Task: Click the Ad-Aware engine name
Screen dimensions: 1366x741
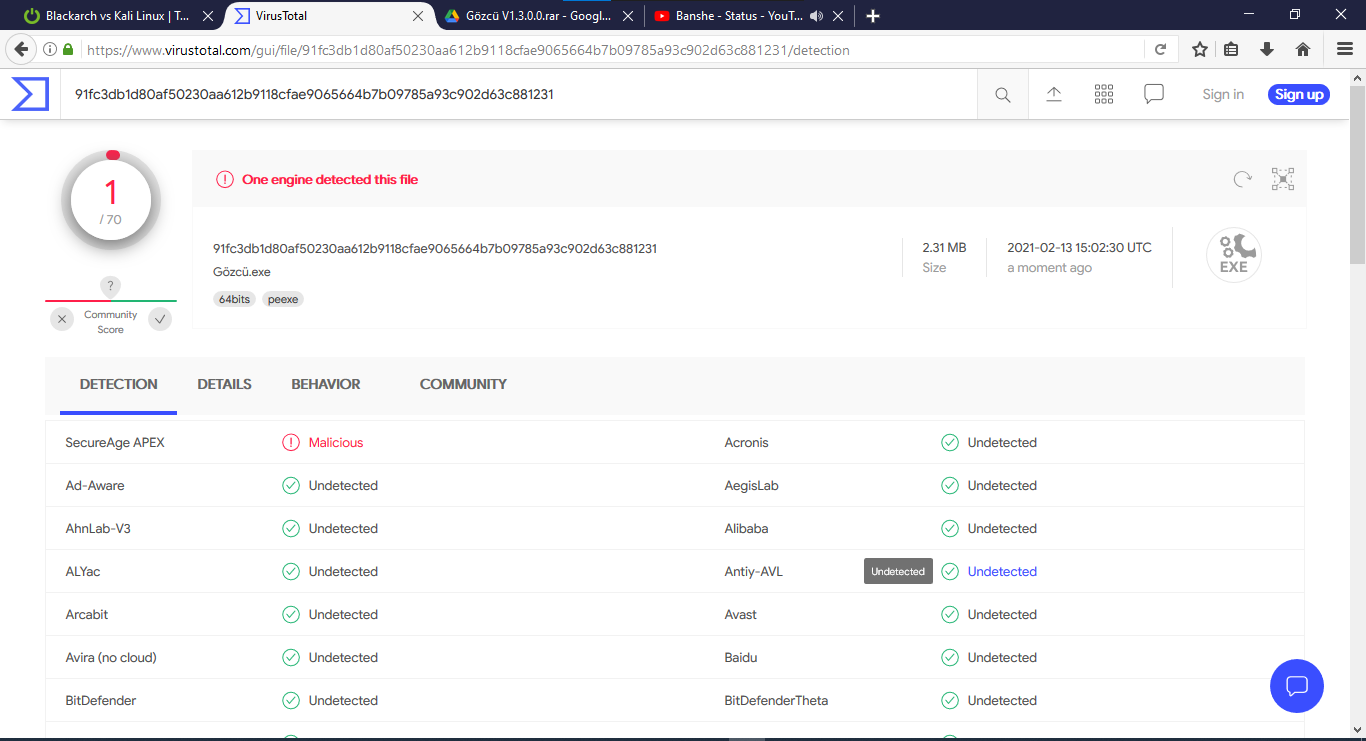Action: tap(95, 485)
